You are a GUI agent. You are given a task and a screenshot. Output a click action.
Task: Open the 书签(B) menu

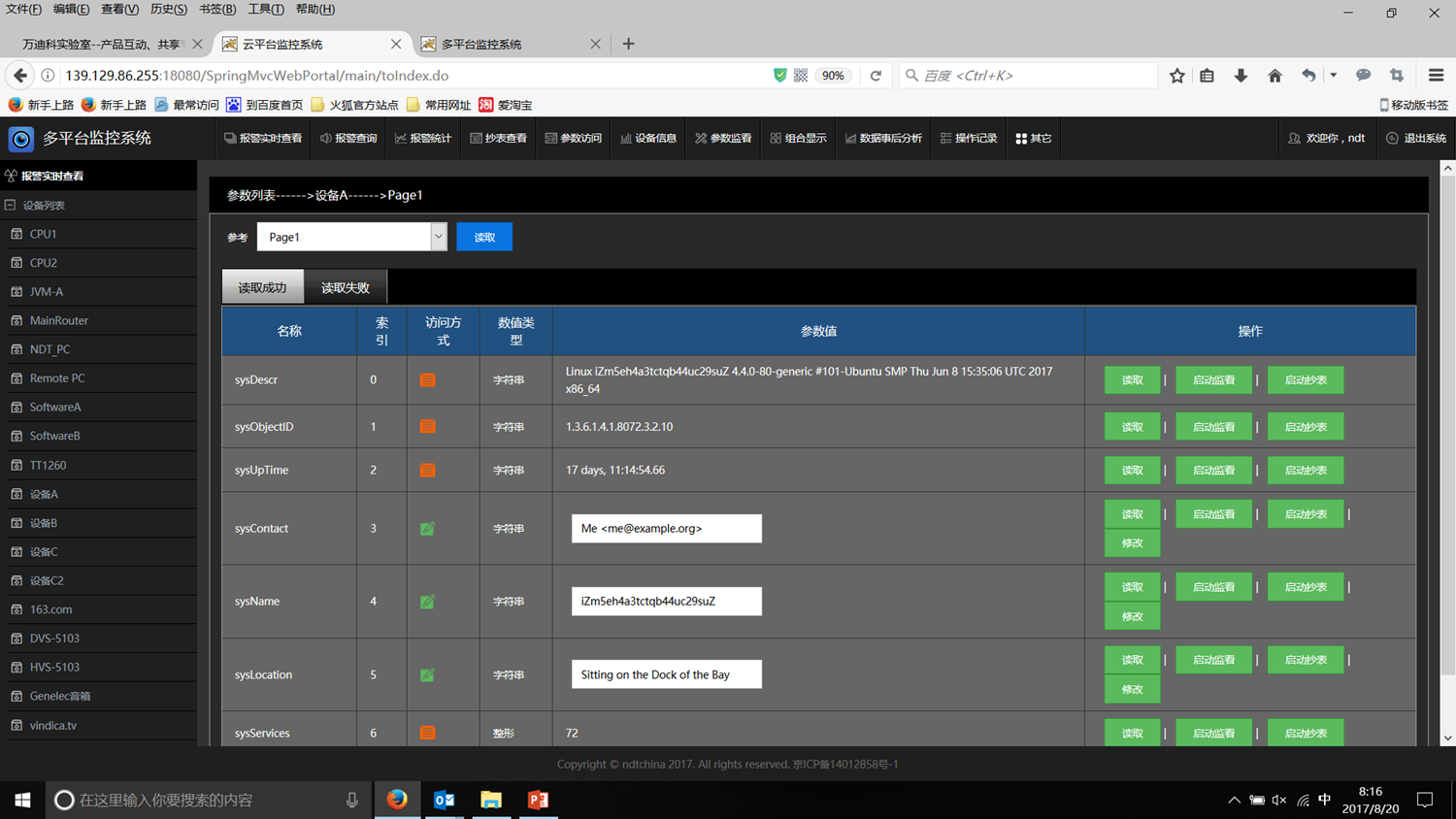[216, 9]
